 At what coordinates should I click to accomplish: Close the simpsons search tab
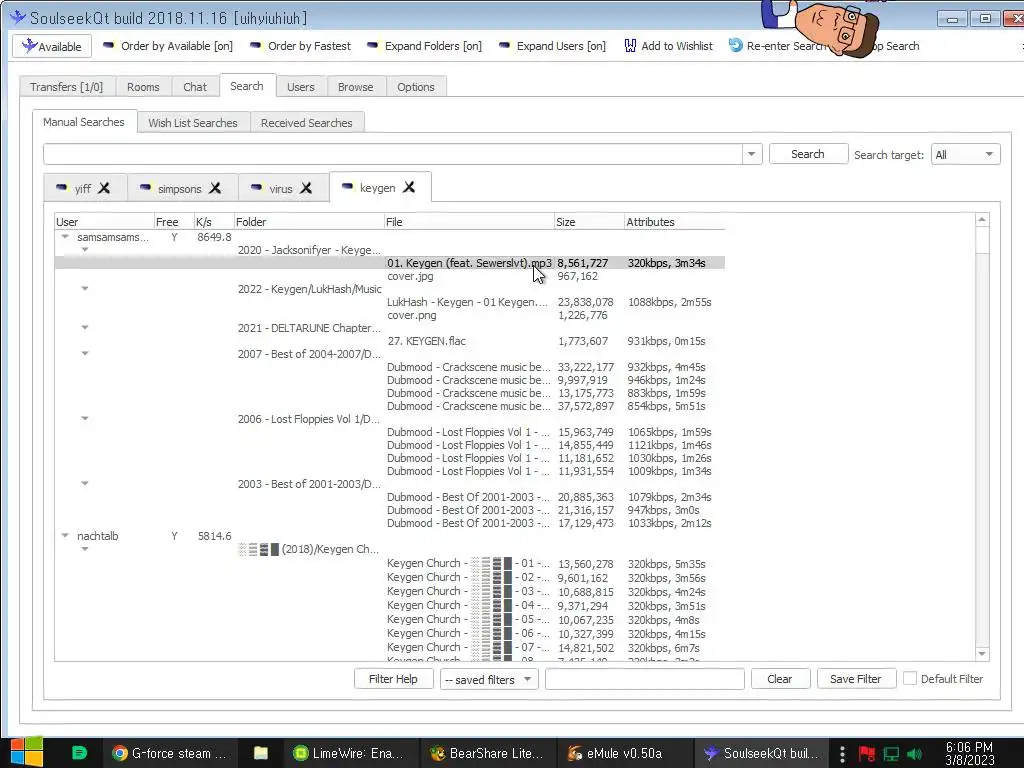215,188
